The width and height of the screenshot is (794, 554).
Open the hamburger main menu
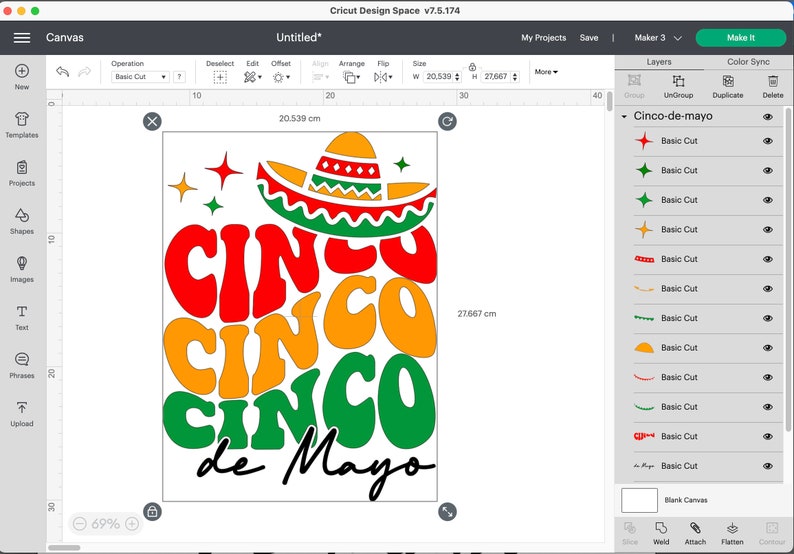point(22,37)
